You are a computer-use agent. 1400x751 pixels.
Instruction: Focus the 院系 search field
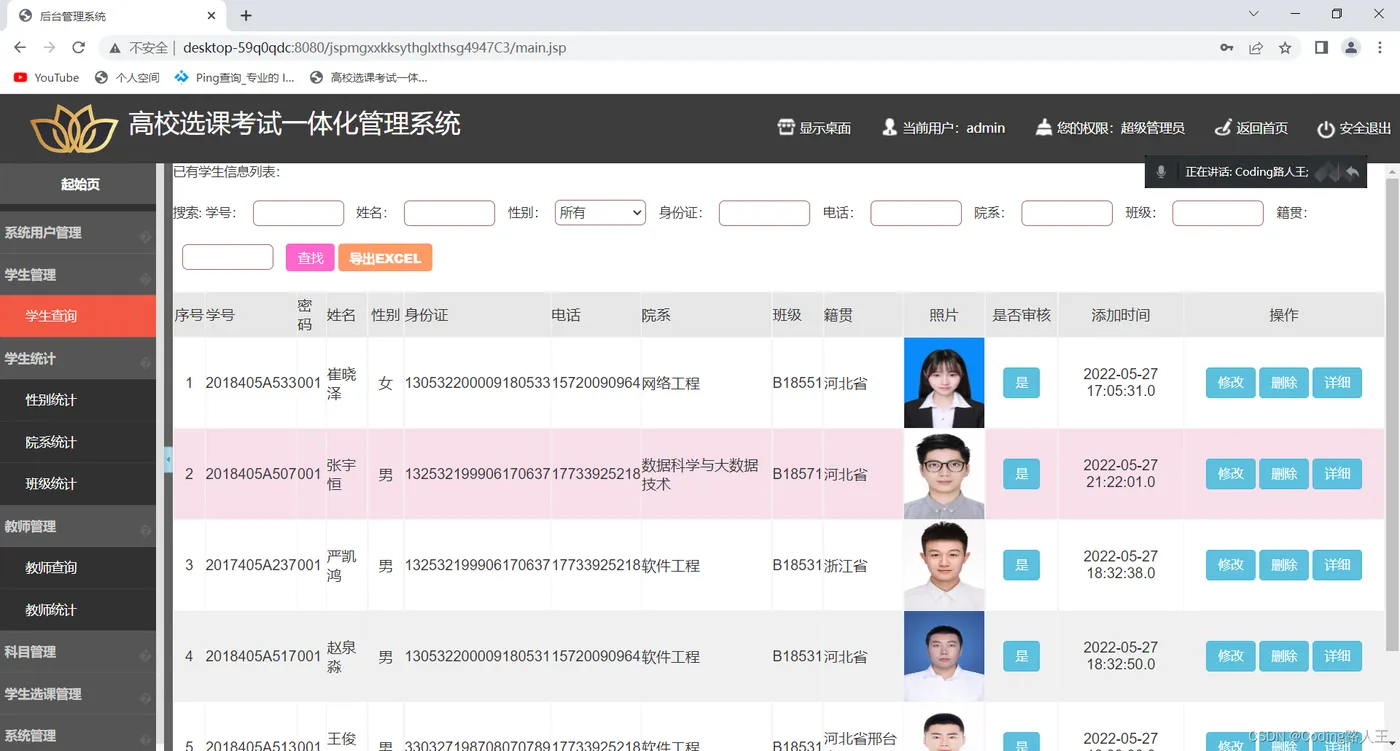point(1067,213)
